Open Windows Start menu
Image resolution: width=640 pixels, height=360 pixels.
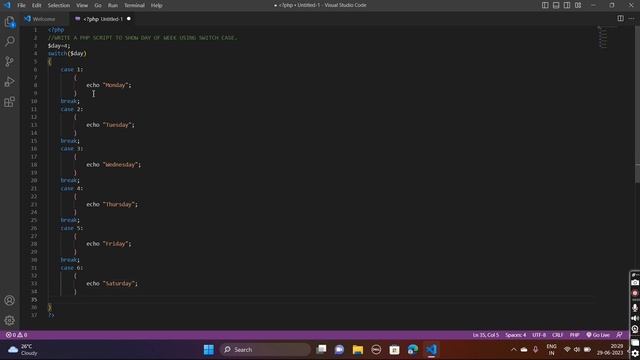point(209,349)
